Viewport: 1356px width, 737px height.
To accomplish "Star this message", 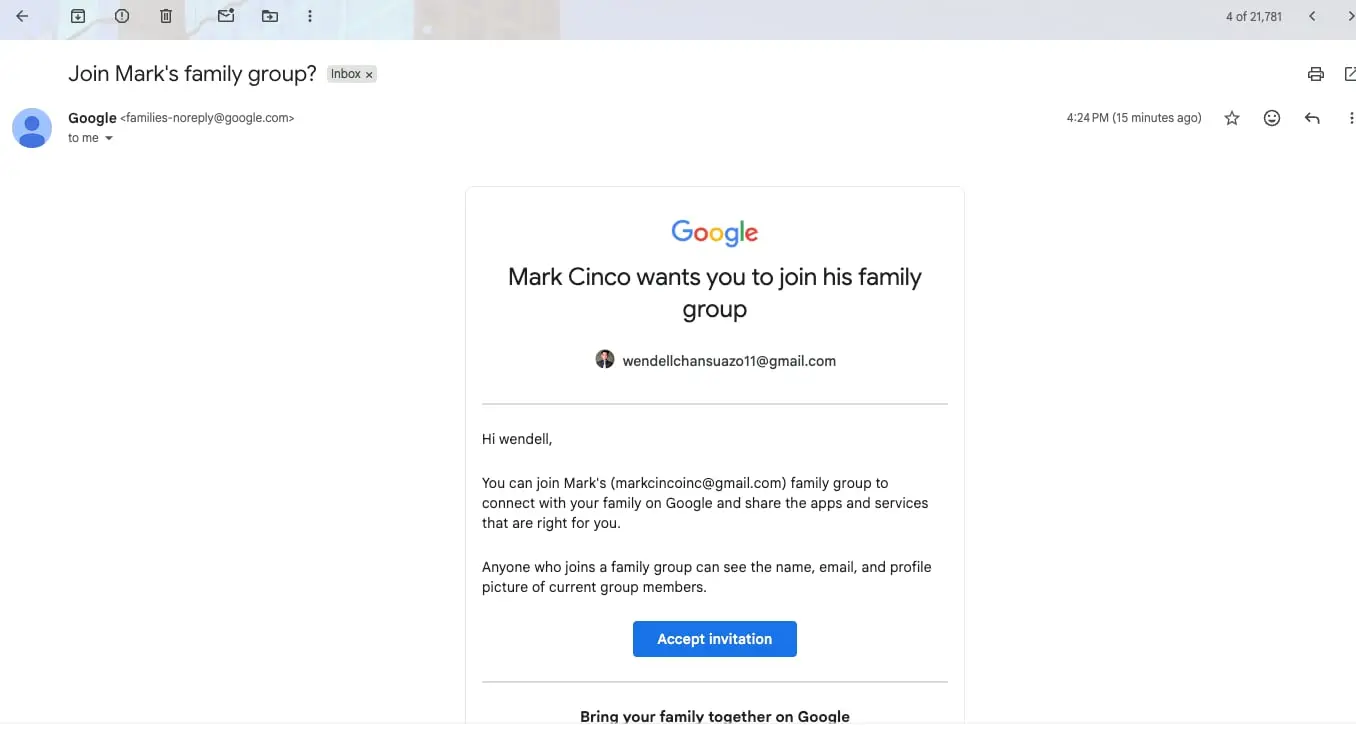I will click(x=1232, y=118).
